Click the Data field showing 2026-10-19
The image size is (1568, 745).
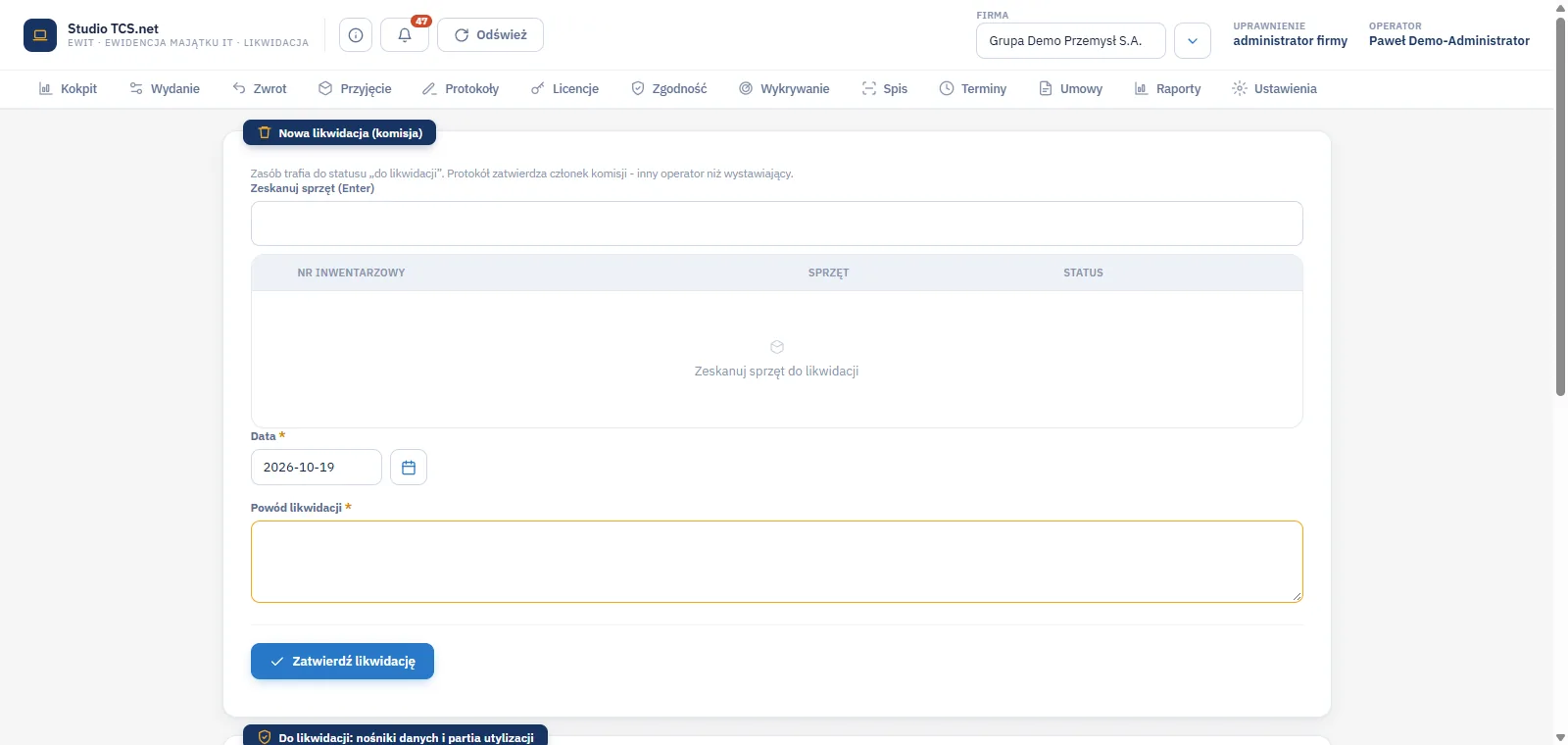coord(317,468)
